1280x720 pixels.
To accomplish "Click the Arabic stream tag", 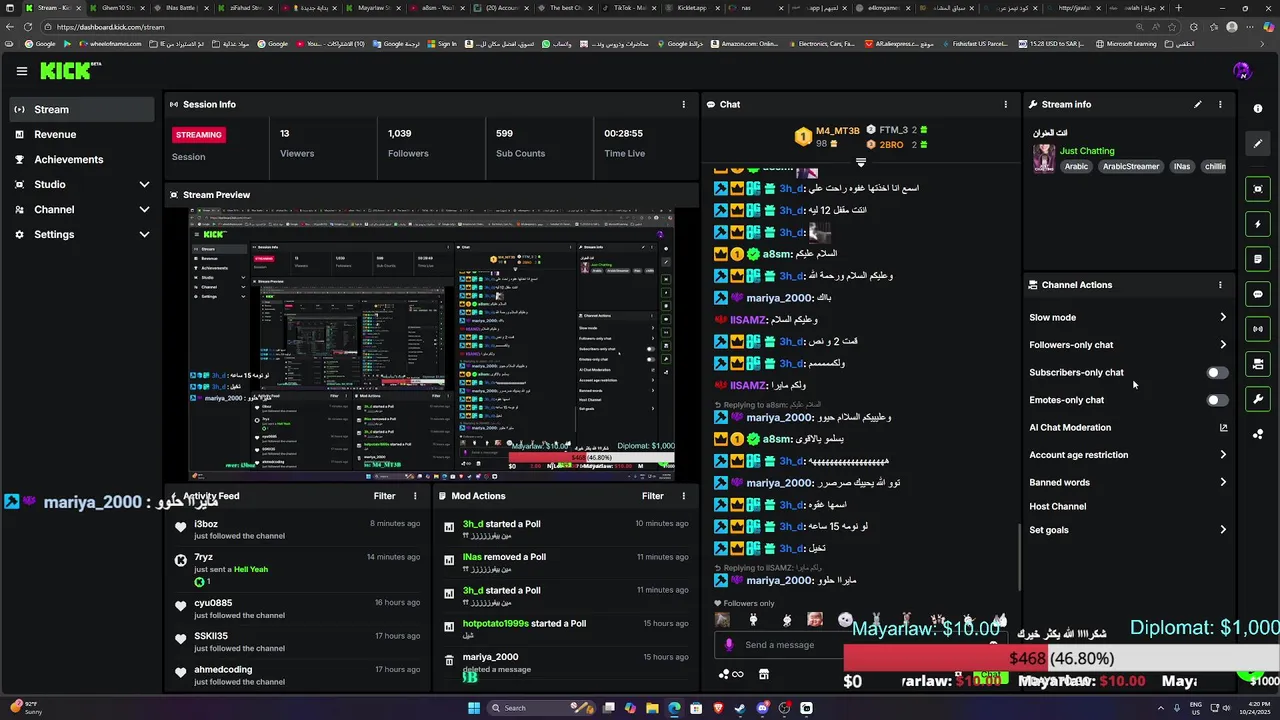I will pyautogui.click(x=1076, y=167).
